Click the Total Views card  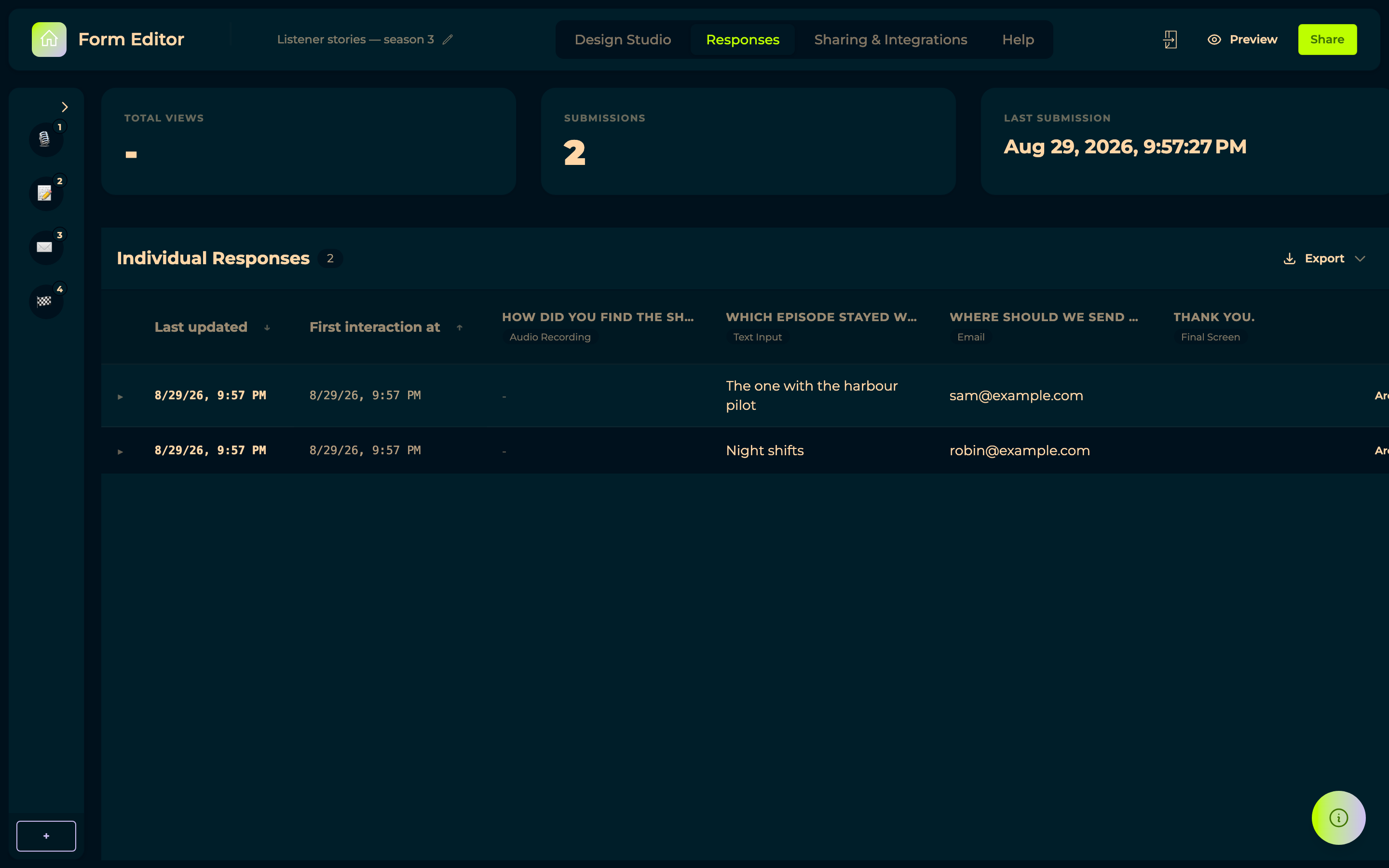308,141
